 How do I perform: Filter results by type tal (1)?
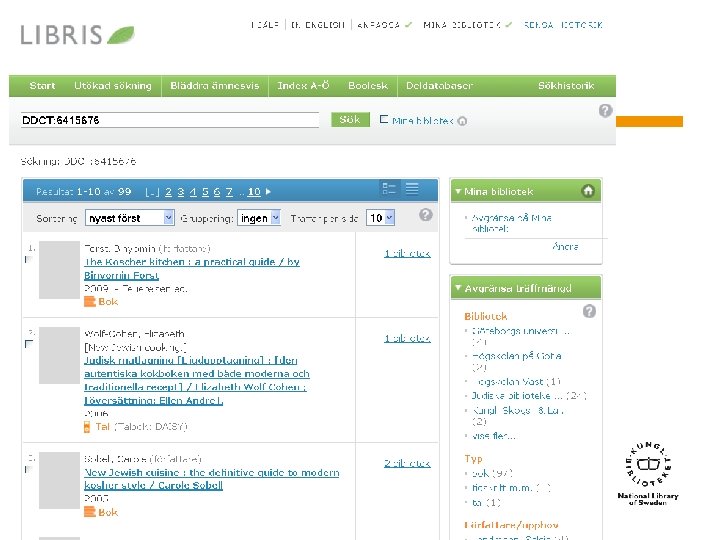[x=486, y=503]
